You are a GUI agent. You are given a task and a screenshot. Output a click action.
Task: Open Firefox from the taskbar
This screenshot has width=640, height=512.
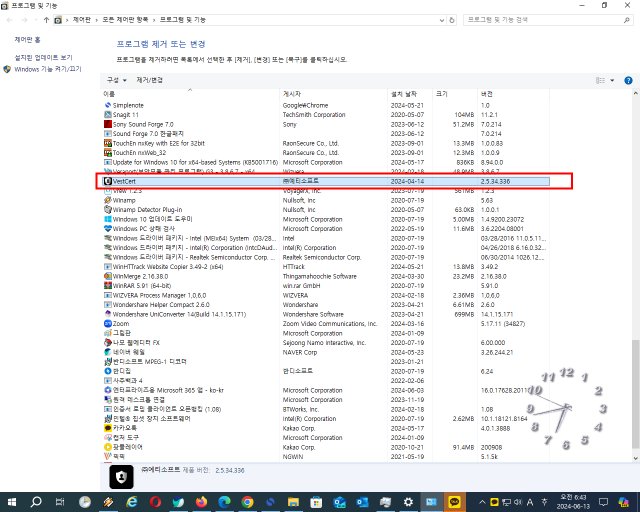[x=201, y=502]
